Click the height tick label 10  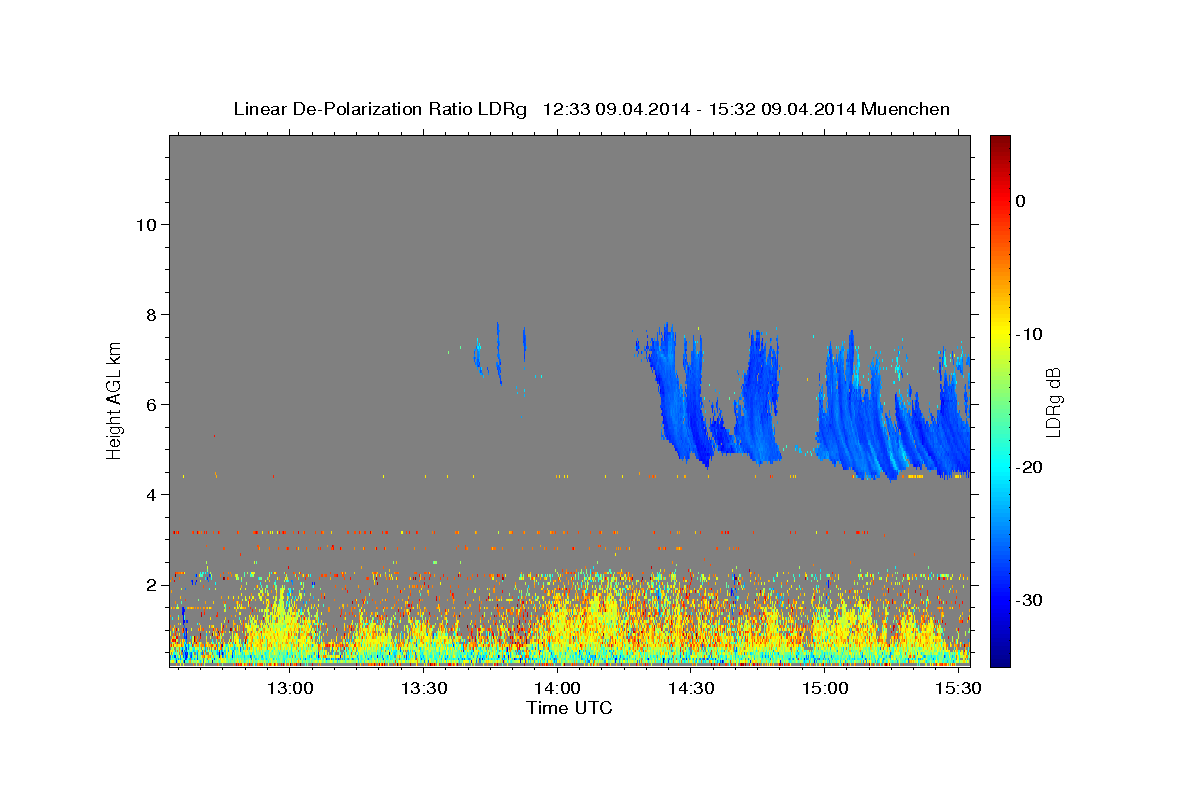pyautogui.click(x=146, y=224)
